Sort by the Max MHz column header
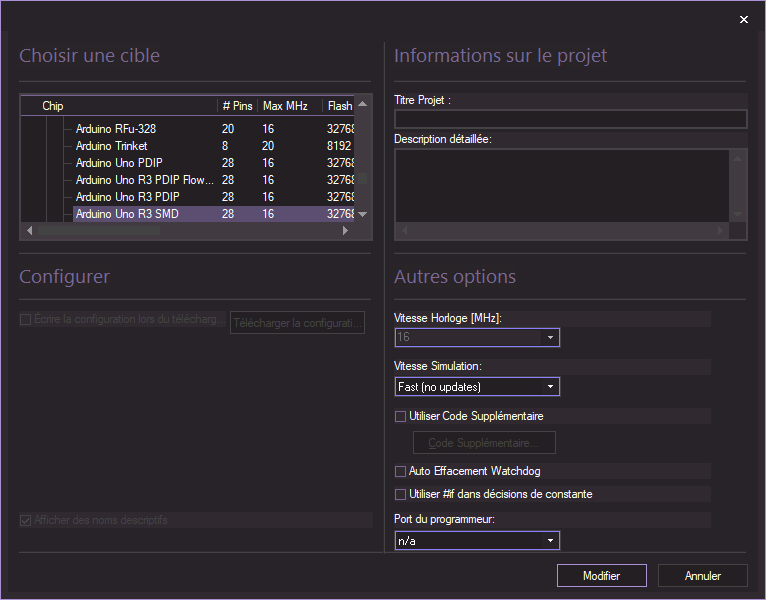The image size is (766, 600). click(290, 106)
